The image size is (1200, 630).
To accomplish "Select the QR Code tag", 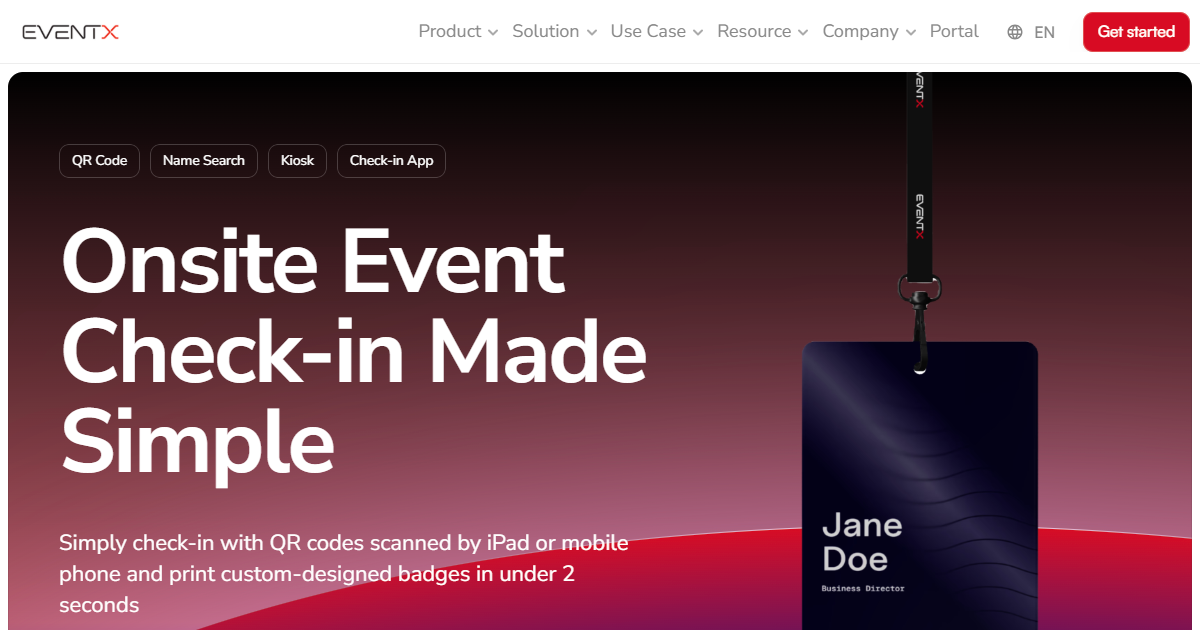I will point(99,160).
